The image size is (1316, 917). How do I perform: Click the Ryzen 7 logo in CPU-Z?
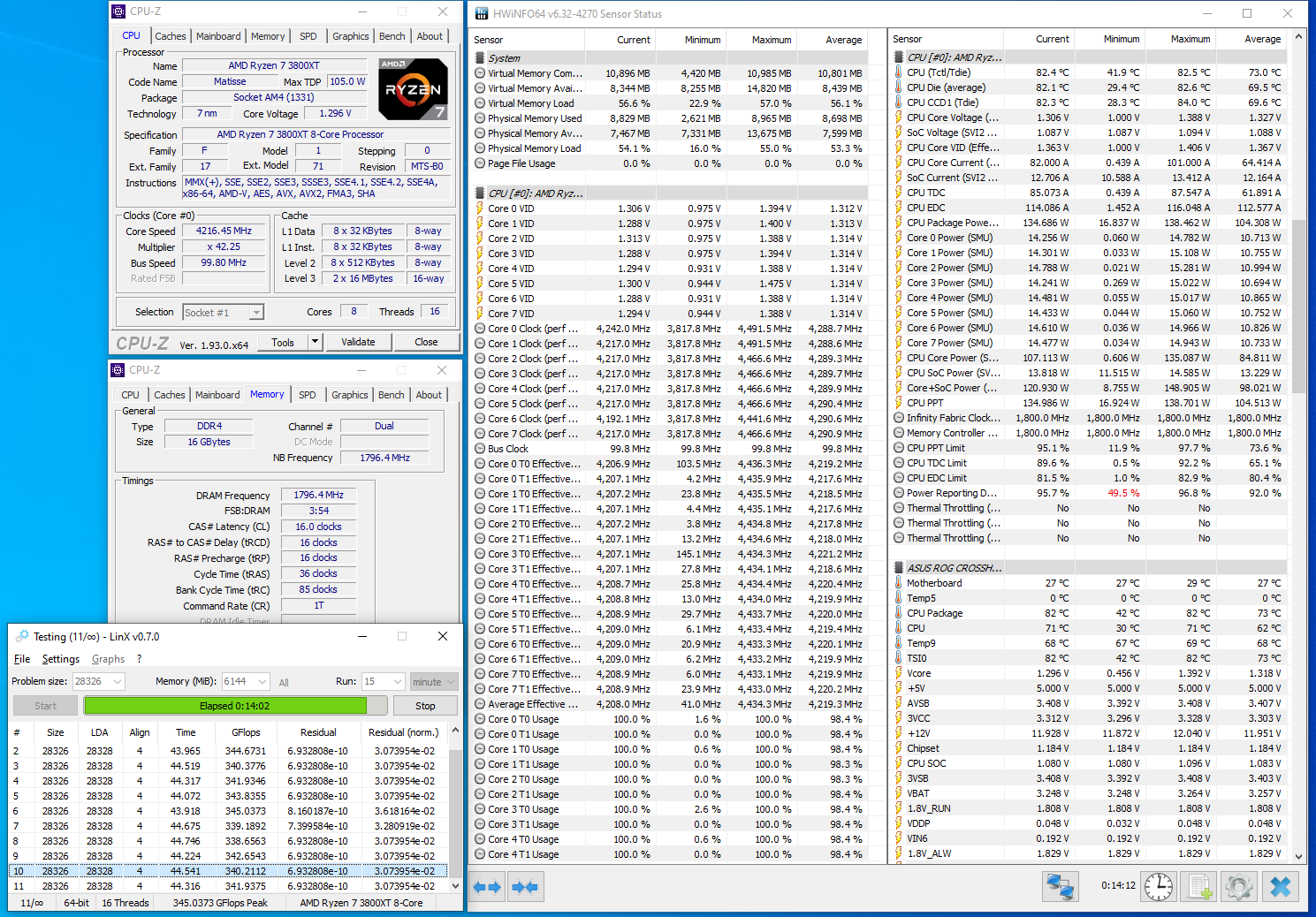click(413, 89)
